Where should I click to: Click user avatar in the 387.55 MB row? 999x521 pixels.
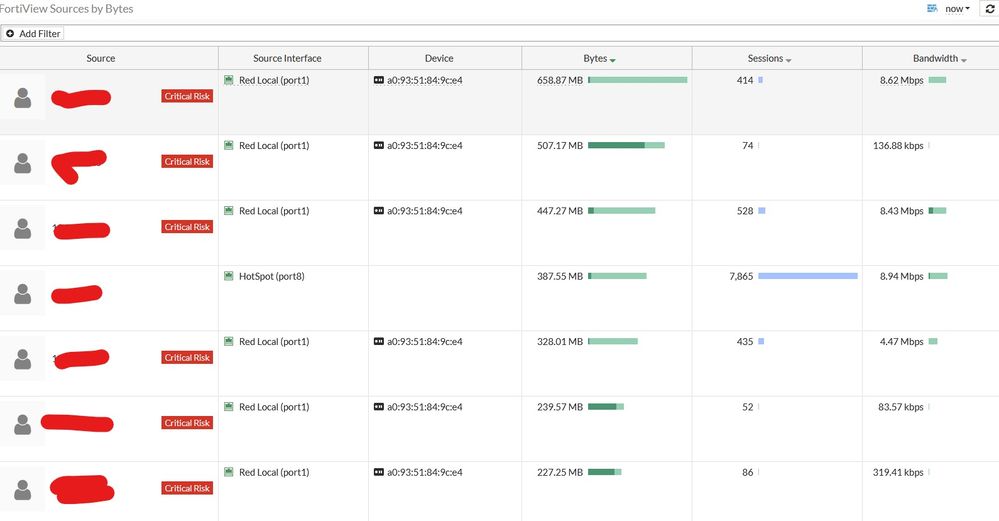pyautogui.click(x=23, y=294)
